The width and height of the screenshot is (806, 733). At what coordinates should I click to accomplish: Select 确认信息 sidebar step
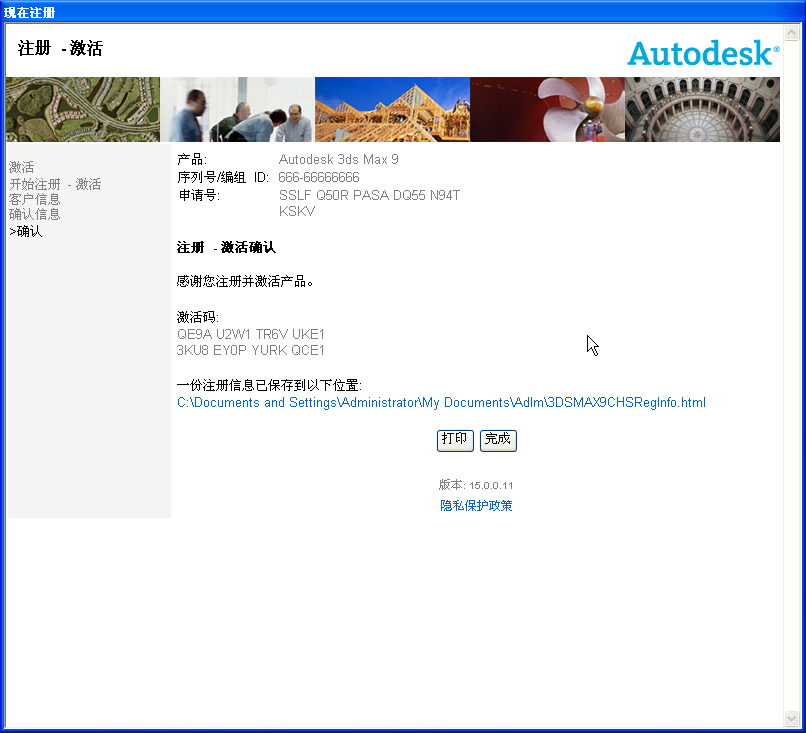click(x=34, y=214)
